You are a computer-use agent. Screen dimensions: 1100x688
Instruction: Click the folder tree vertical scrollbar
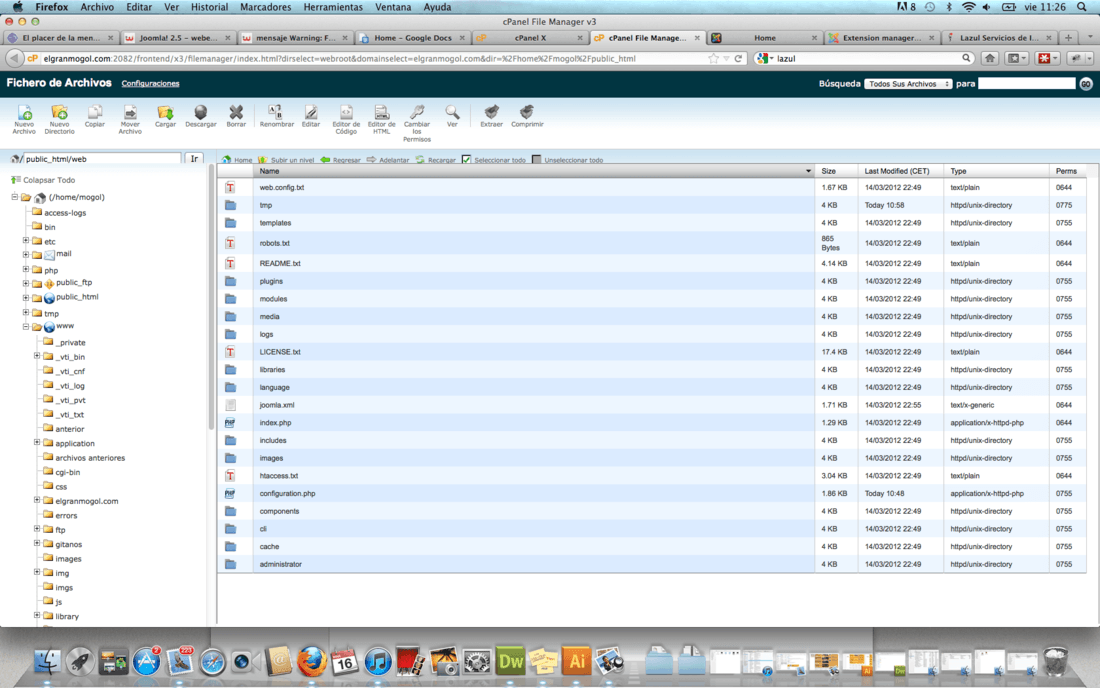[211, 297]
